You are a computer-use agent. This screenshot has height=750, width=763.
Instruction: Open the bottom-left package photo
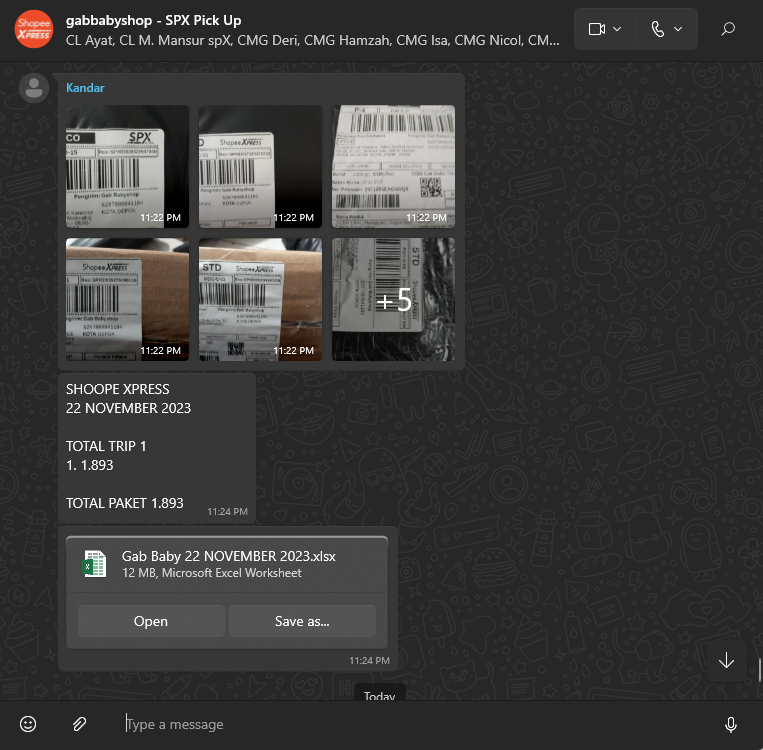tap(127, 299)
